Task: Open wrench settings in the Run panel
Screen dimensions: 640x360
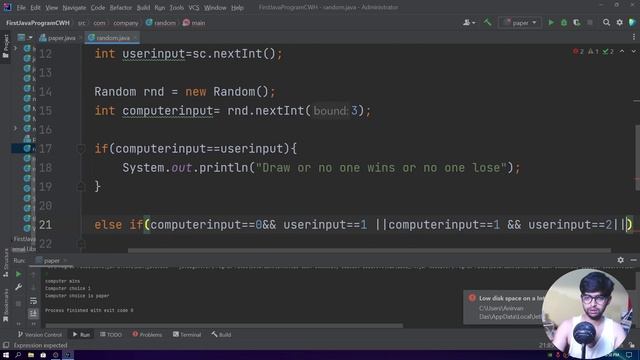Action: (x=18, y=288)
